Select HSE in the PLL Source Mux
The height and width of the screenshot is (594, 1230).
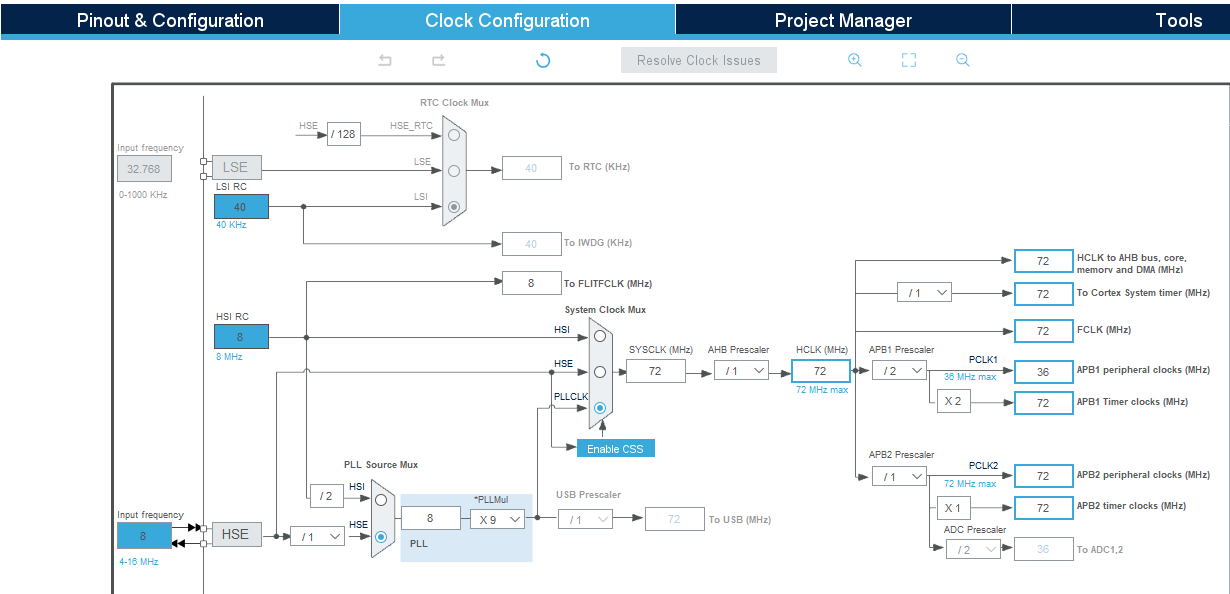click(x=381, y=536)
